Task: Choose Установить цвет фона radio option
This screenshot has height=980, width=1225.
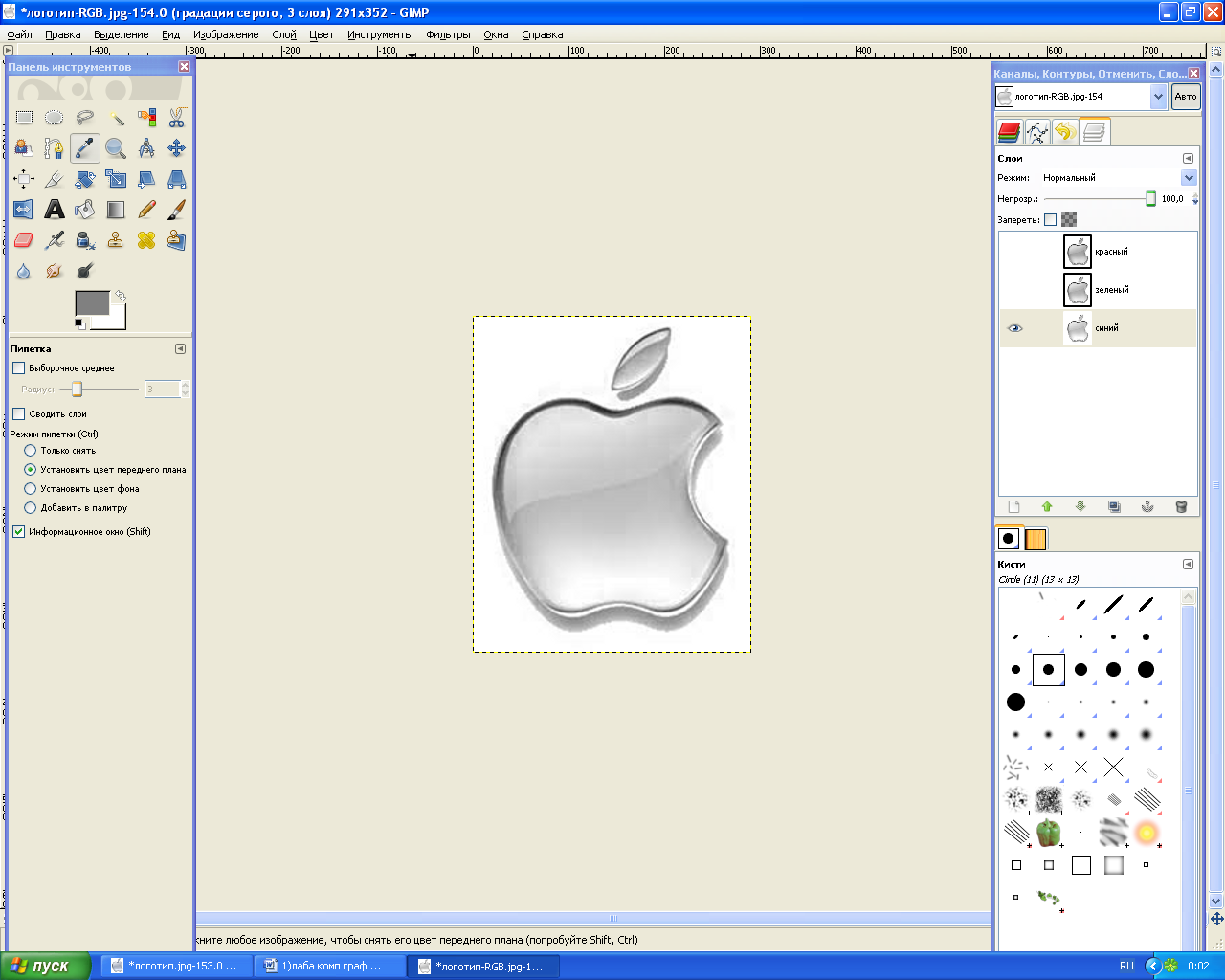Action: [x=30, y=488]
